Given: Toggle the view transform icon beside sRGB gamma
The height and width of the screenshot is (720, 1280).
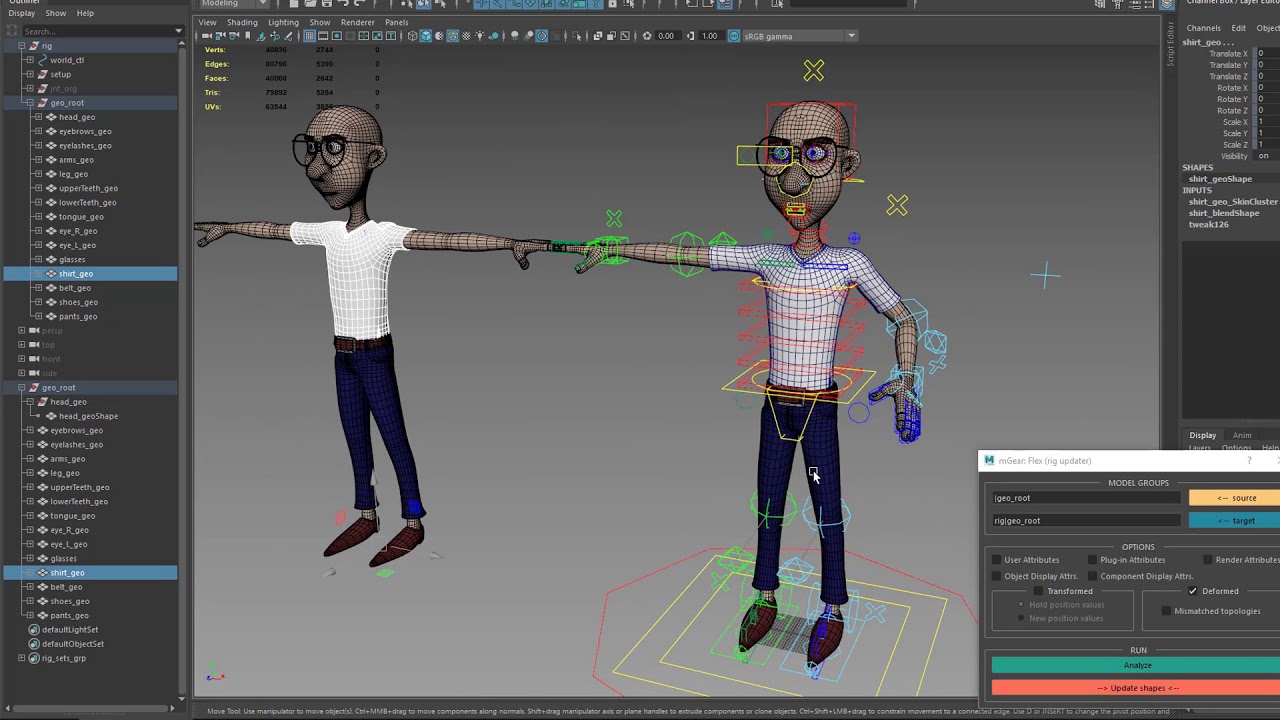Looking at the screenshot, I should 734,36.
